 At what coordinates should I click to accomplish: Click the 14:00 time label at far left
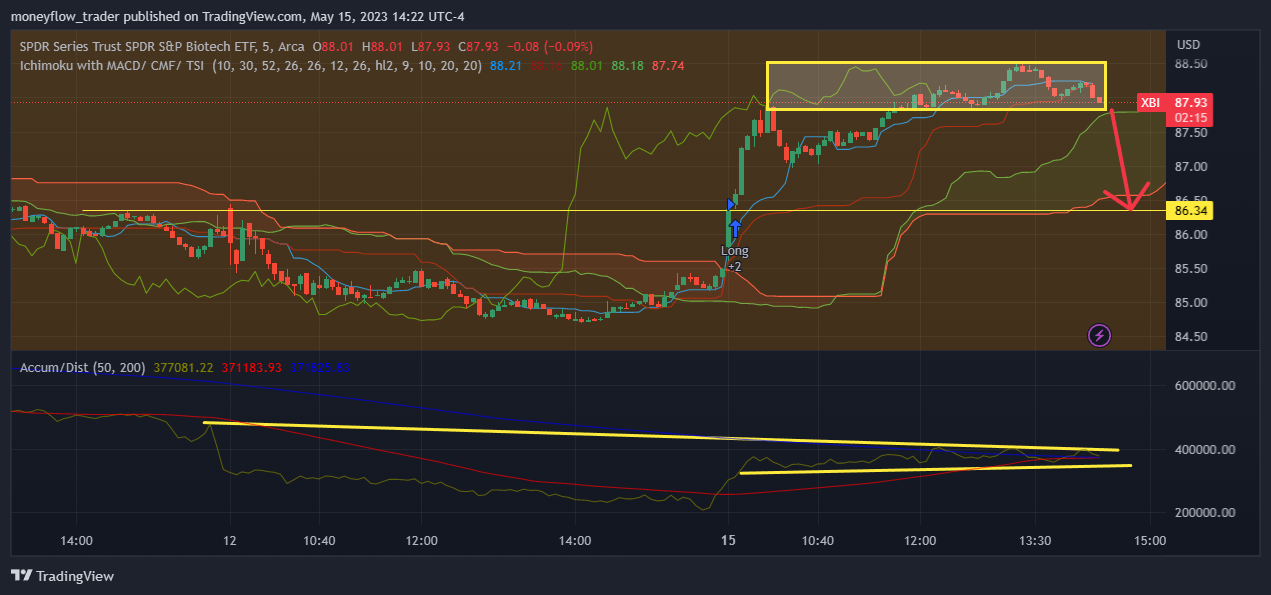(77, 541)
